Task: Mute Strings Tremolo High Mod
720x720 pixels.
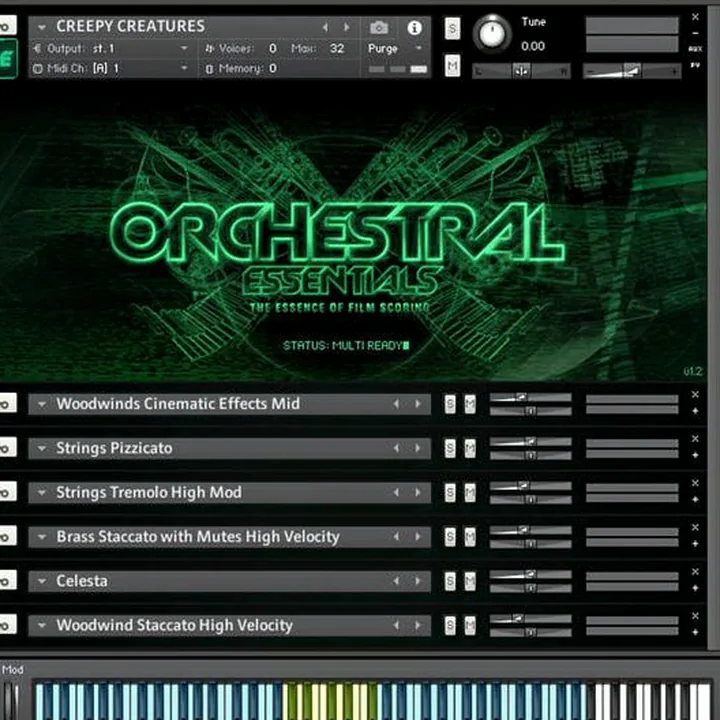Action: pyautogui.click(x=470, y=492)
